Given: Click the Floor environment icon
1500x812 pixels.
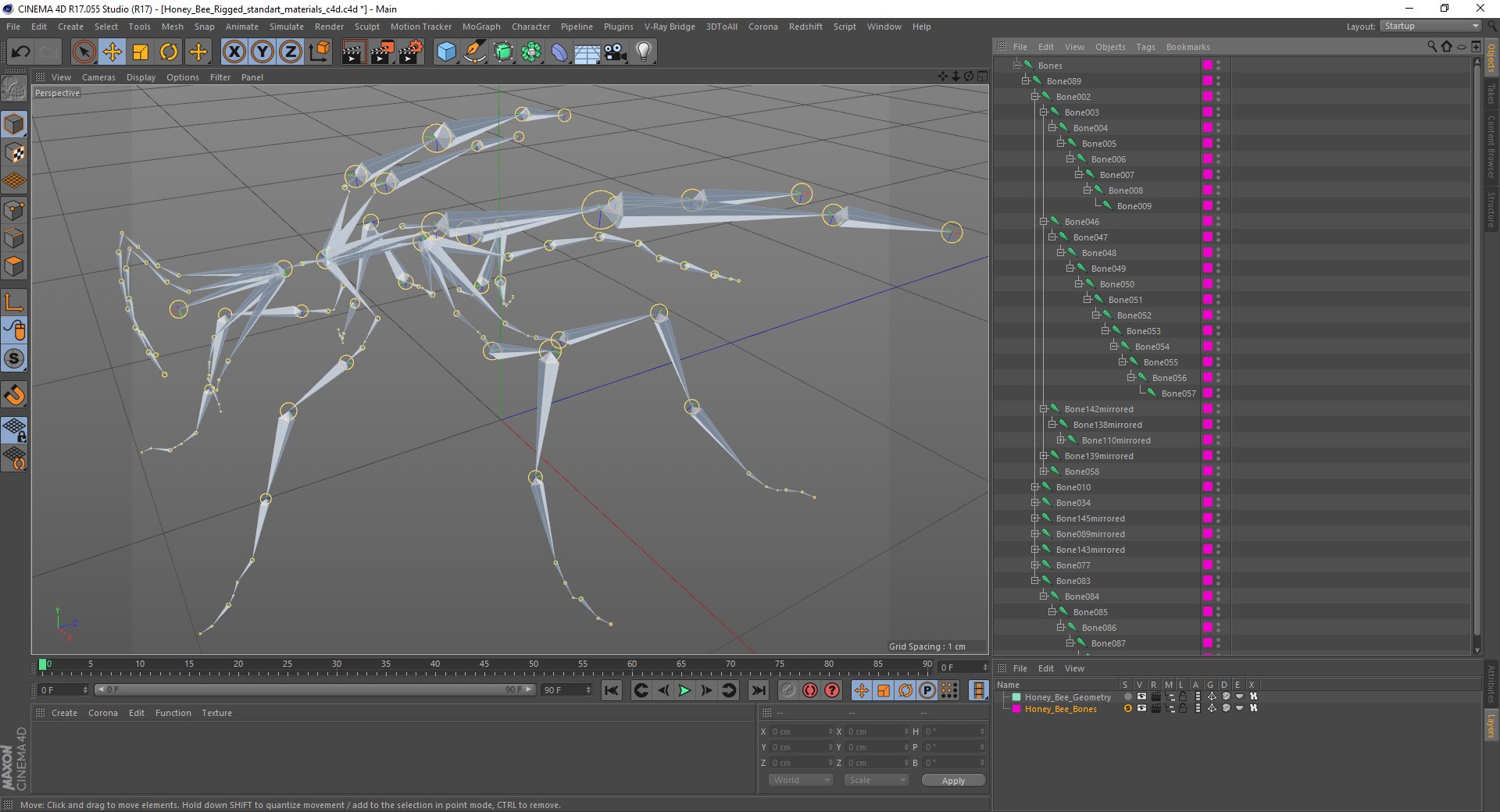Looking at the screenshot, I should (587, 52).
